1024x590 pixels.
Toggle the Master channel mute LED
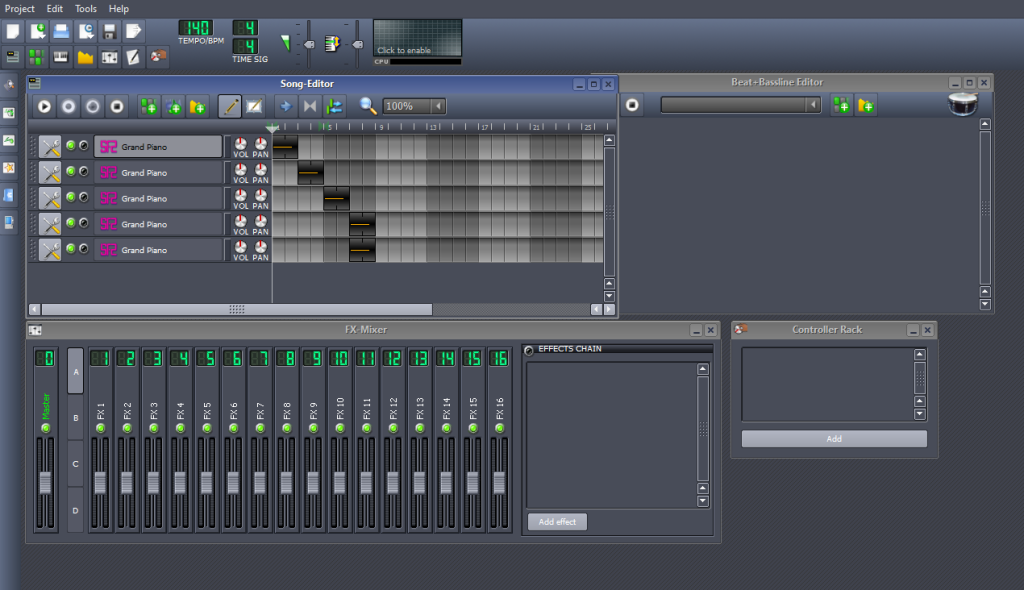tap(46, 428)
